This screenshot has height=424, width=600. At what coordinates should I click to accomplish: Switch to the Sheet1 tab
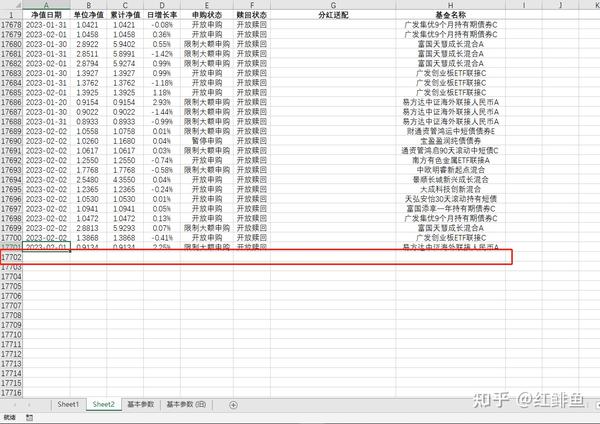[x=68, y=404]
